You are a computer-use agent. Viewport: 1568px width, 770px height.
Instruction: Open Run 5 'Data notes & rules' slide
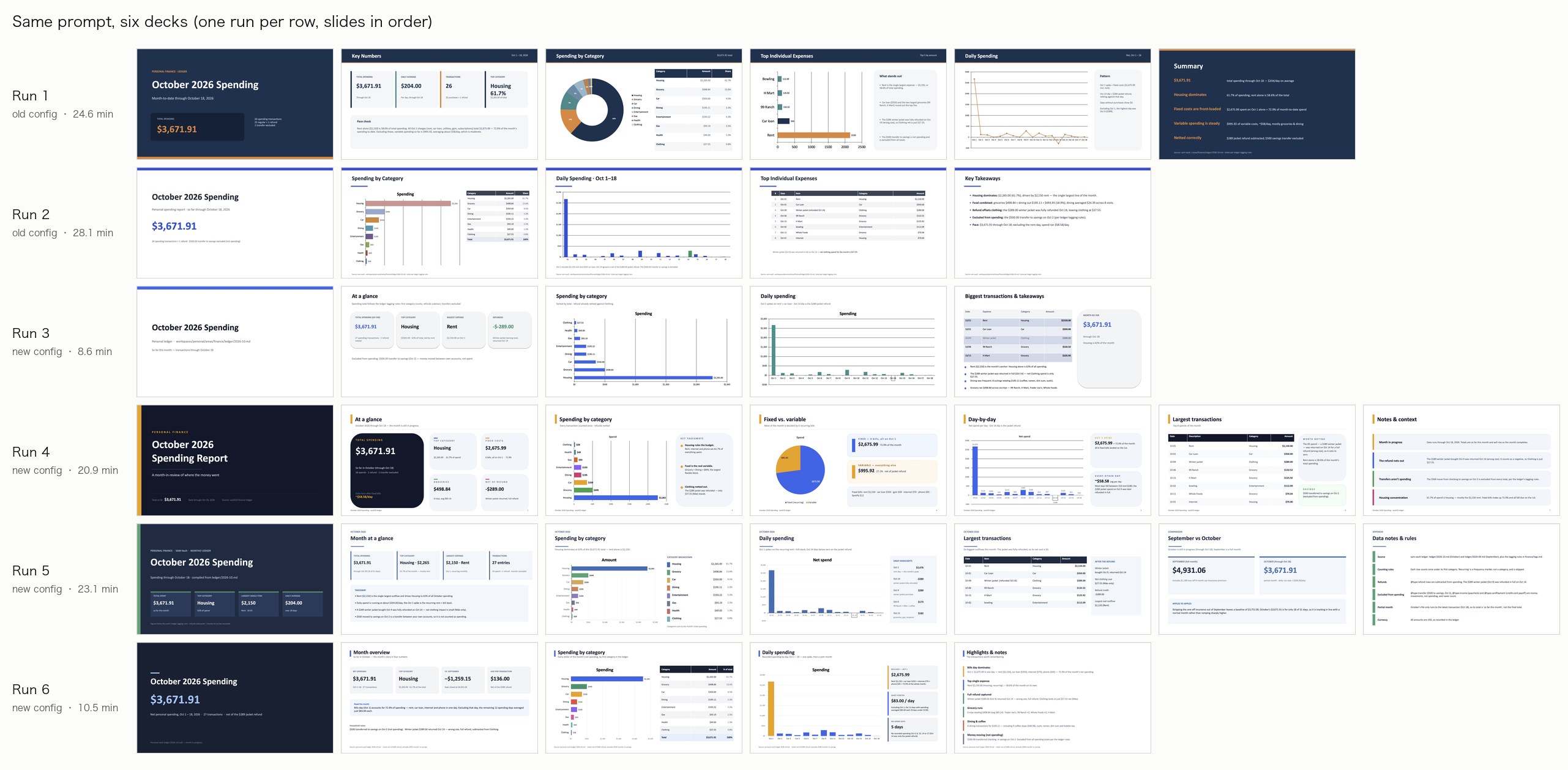(x=1462, y=579)
